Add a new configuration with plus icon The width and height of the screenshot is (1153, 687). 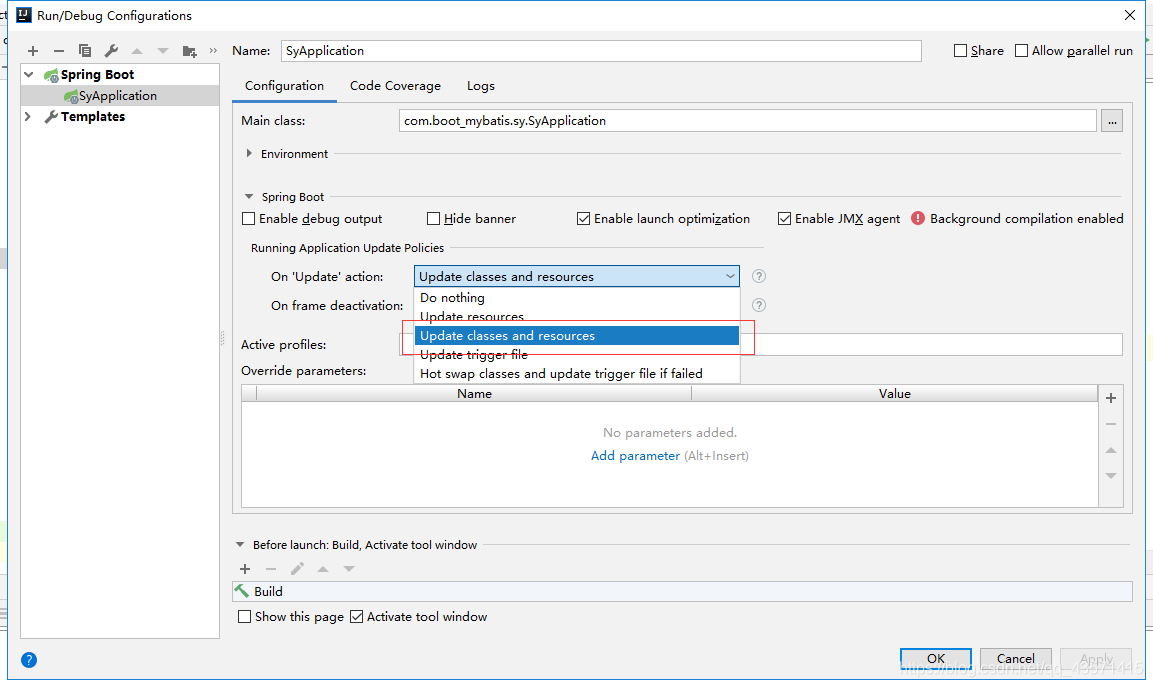click(32, 51)
